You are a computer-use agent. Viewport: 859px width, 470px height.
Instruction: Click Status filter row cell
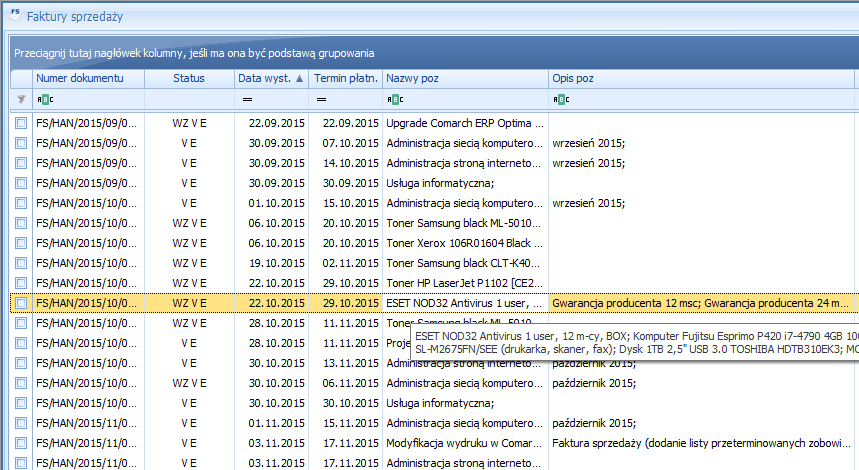click(x=189, y=99)
